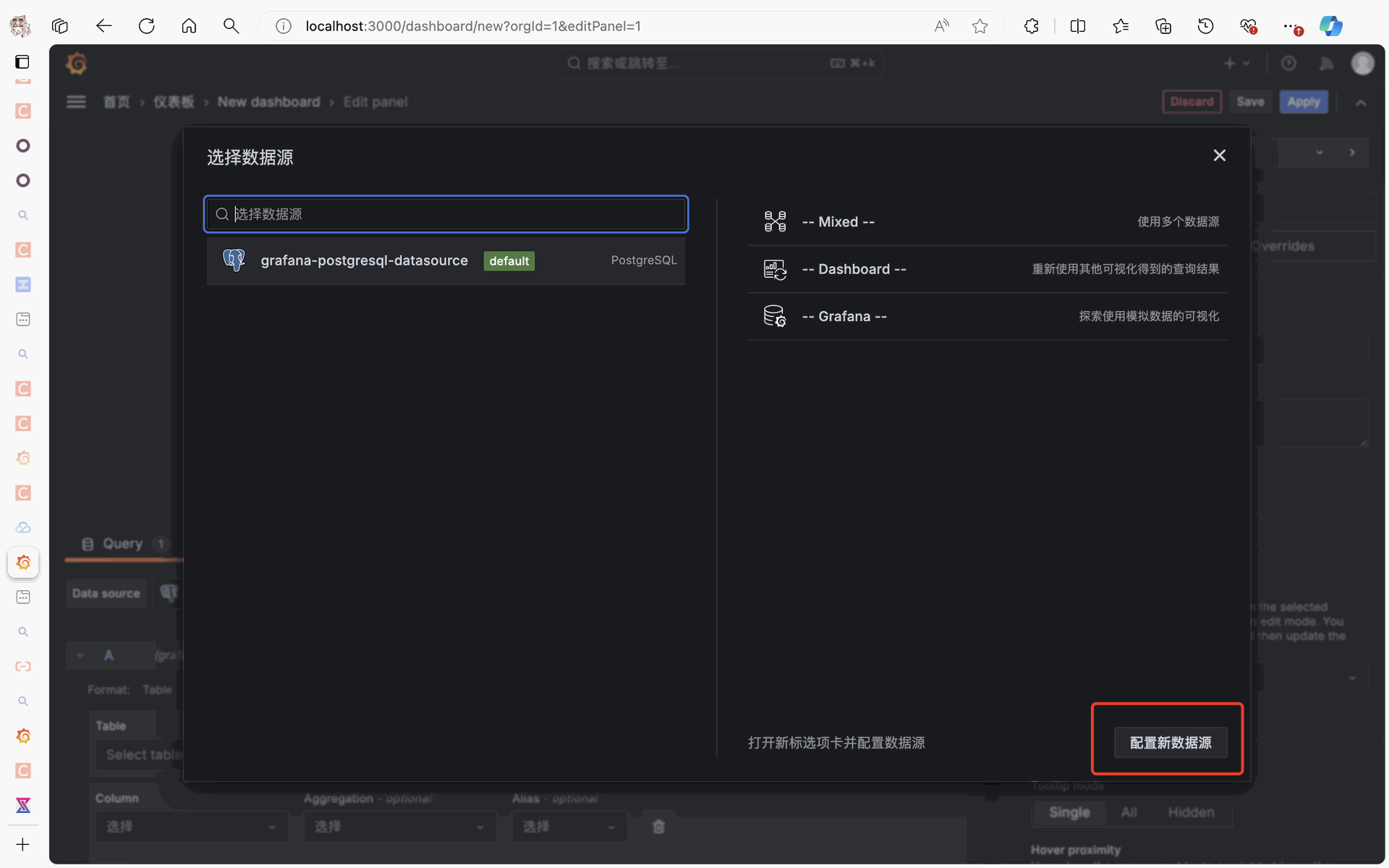Open Copilot icon in browser toolbar

[1331, 26]
